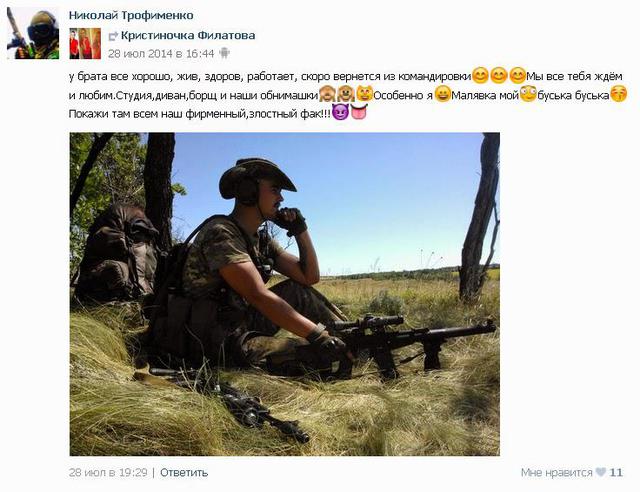Click the name Николай Трофименко
This screenshot has height=492, width=640.
tap(131, 16)
